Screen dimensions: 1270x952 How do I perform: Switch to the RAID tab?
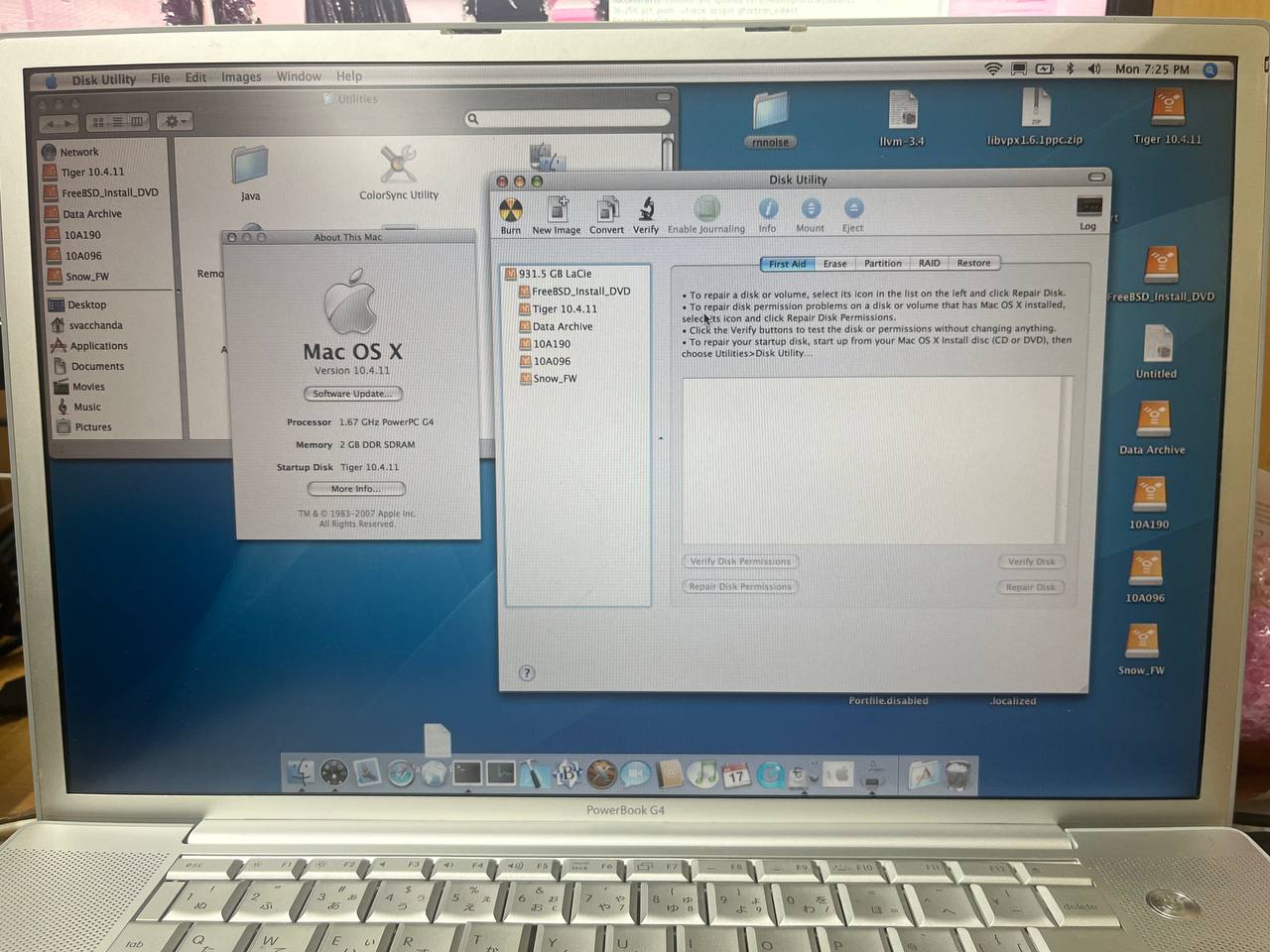point(929,264)
